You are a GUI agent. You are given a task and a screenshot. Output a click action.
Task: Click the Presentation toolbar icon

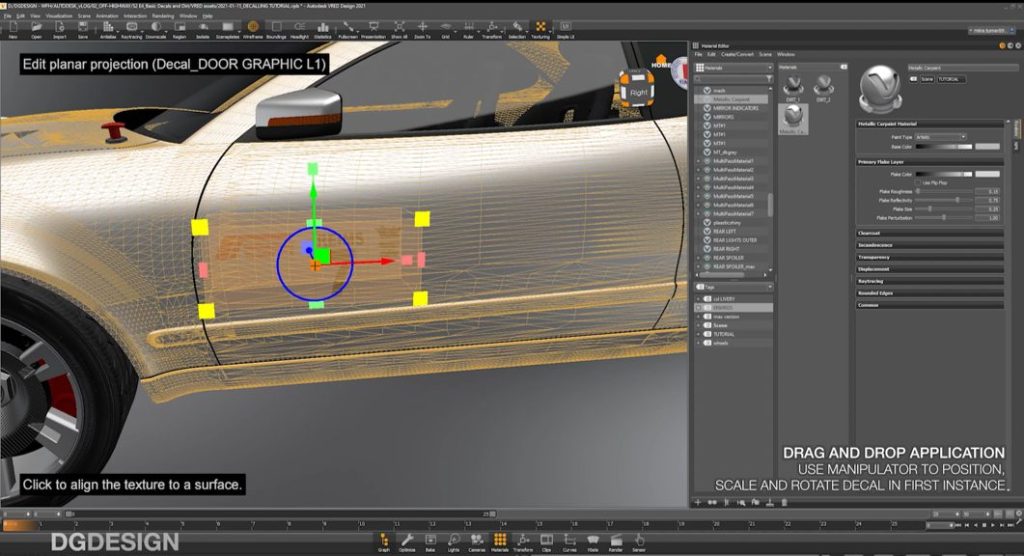coord(374,29)
